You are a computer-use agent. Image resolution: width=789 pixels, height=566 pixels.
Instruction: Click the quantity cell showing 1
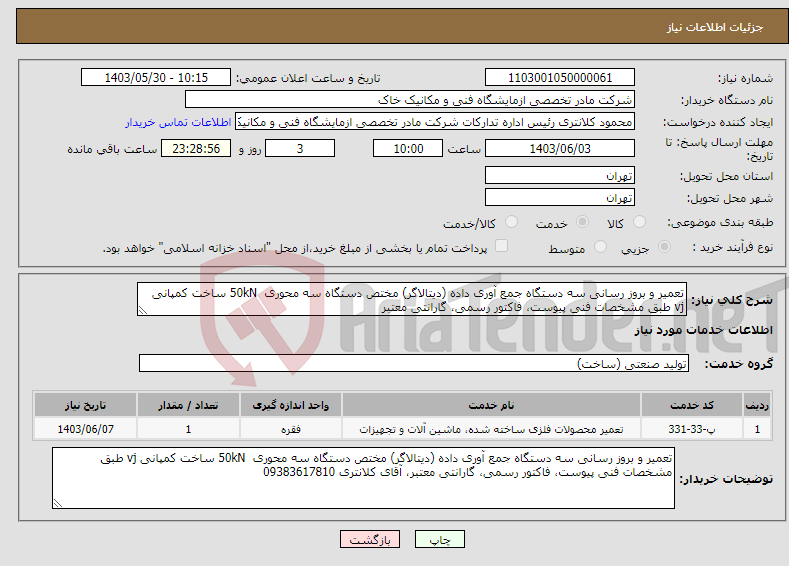click(x=188, y=429)
